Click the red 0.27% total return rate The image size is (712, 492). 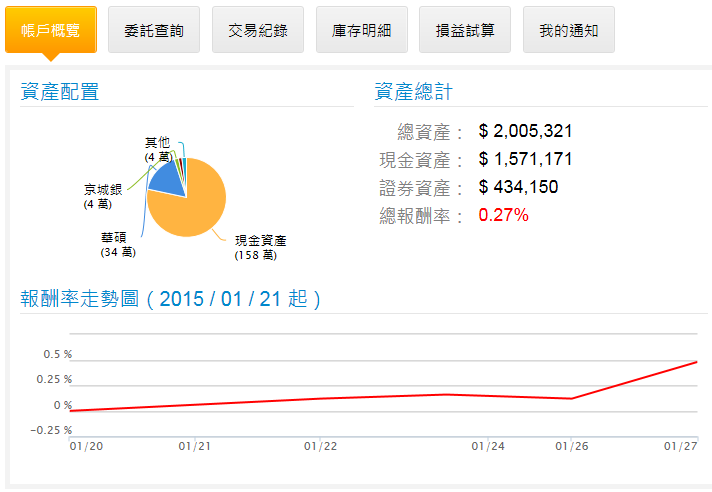(503, 215)
